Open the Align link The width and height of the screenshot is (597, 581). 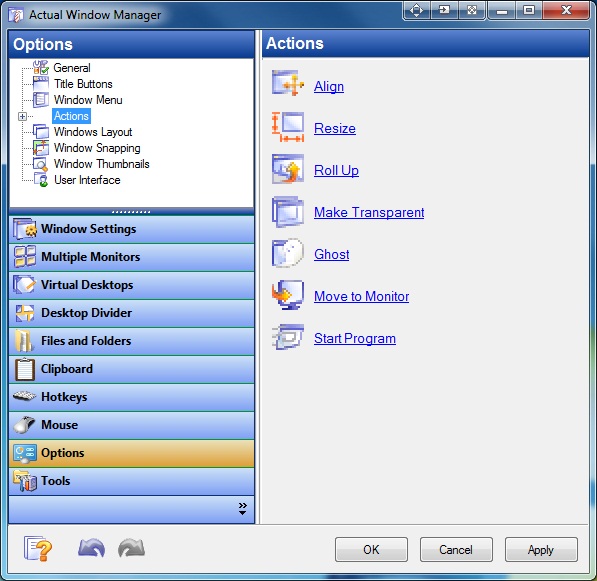(329, 86)
